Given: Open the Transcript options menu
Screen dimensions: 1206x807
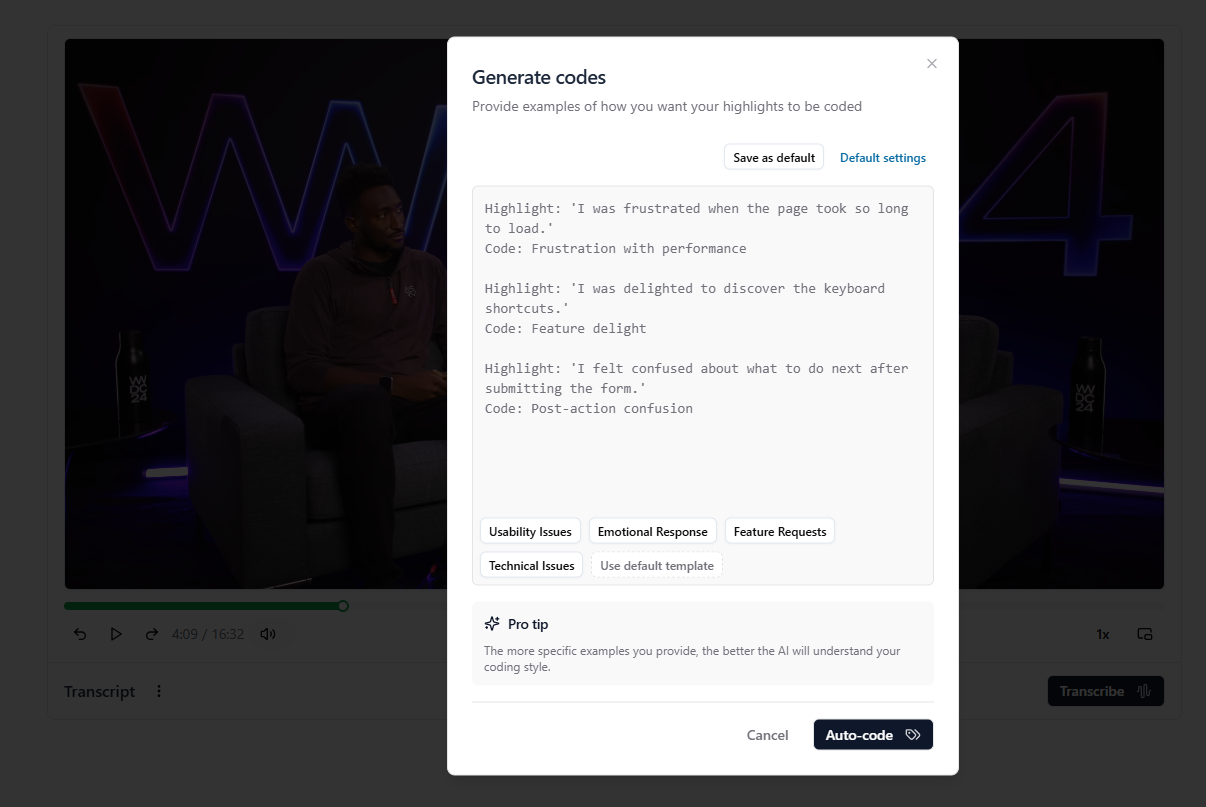Looking at the screenshot, I should point(158,691).
